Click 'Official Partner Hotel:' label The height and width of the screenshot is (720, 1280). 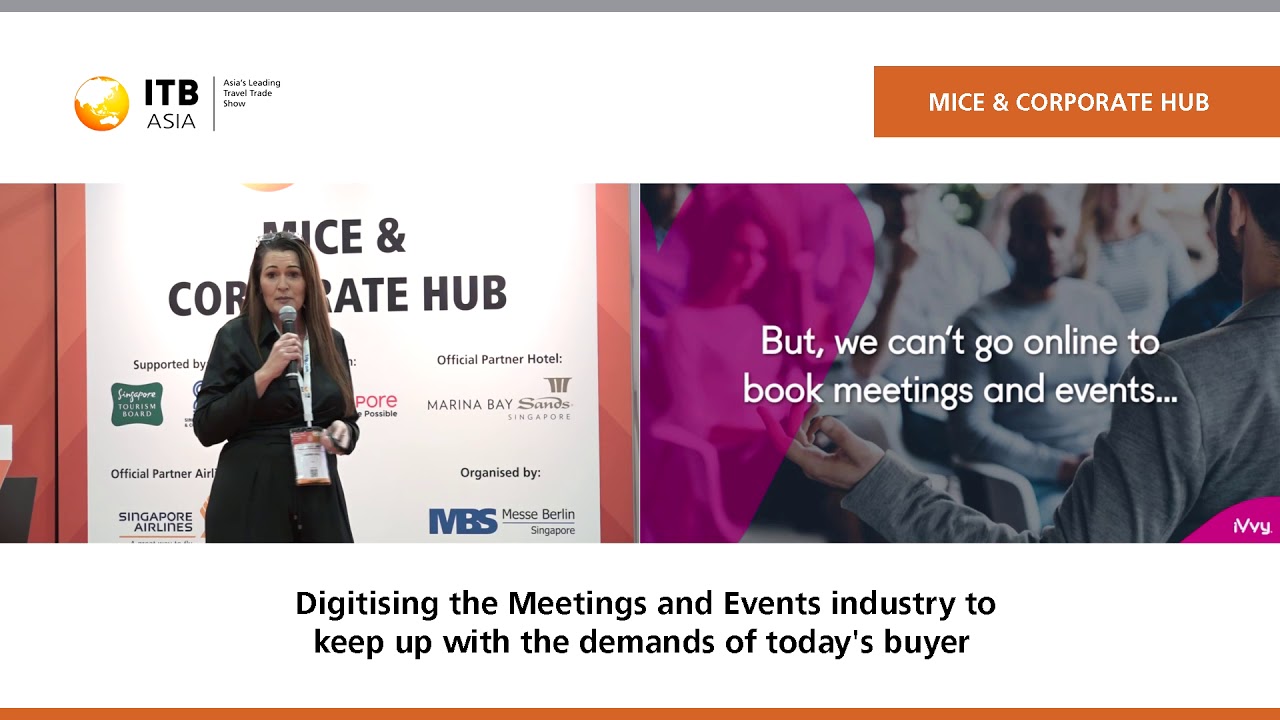pos(500,359)
